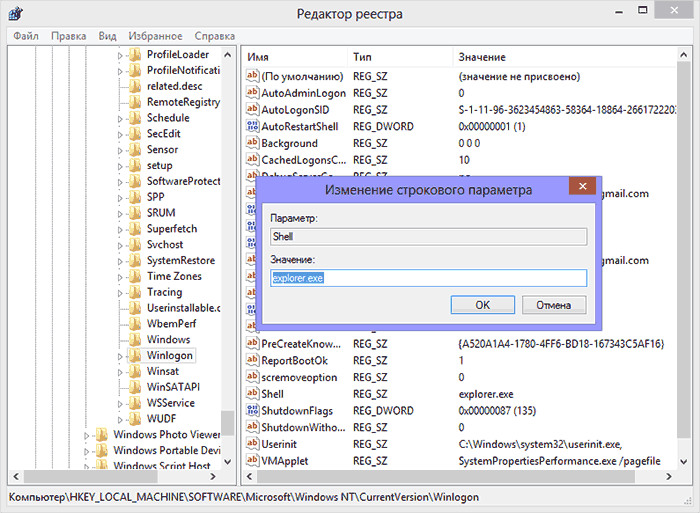Image resolution: width=700 pixels, height=513 pixels.
Task: Expand the Schedule tree node
Action: pos(120,119)
